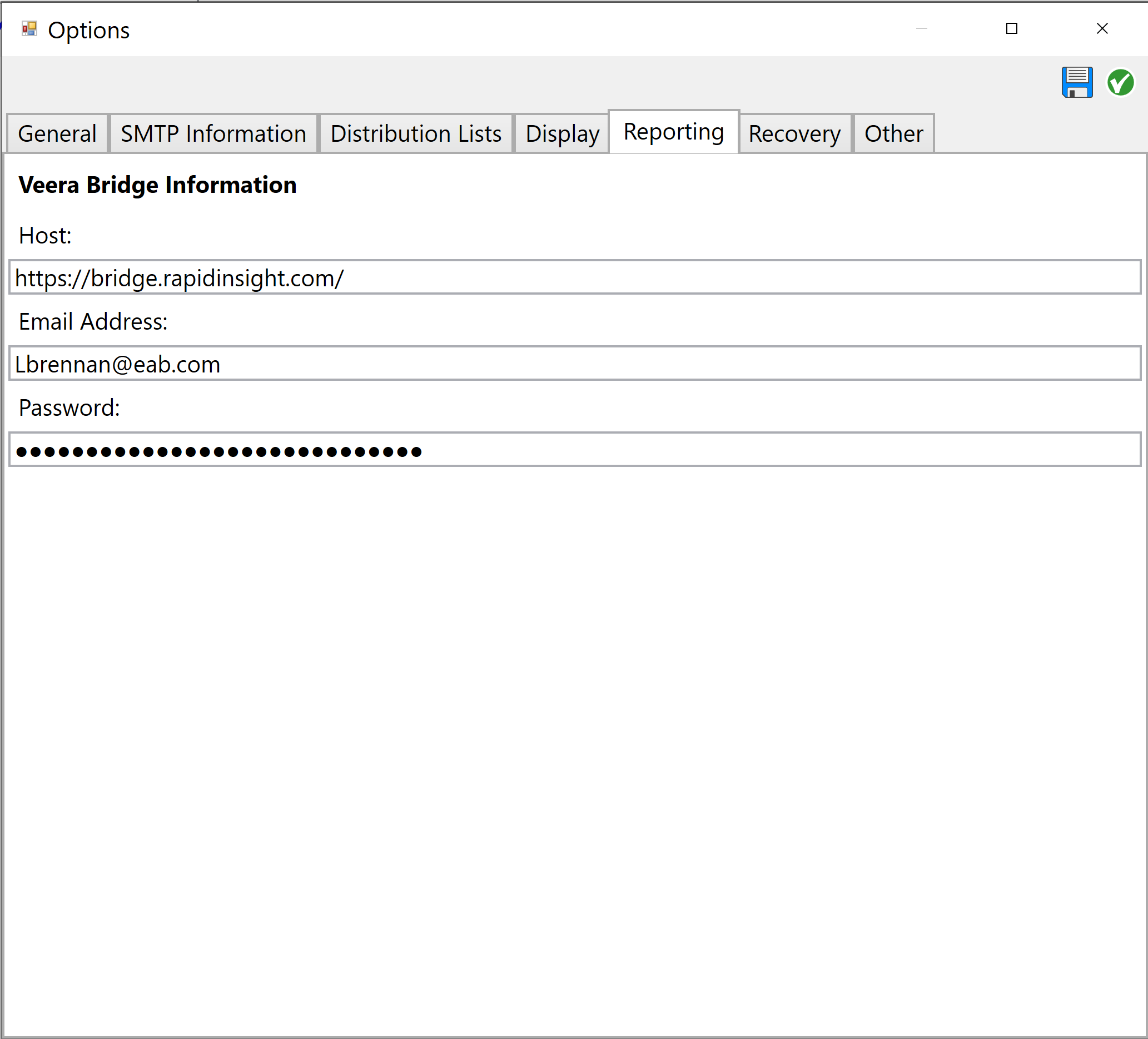Switch to the General tab
Screen dimensions: 1148x1039
pyautogui.click(x=56, y=133)
